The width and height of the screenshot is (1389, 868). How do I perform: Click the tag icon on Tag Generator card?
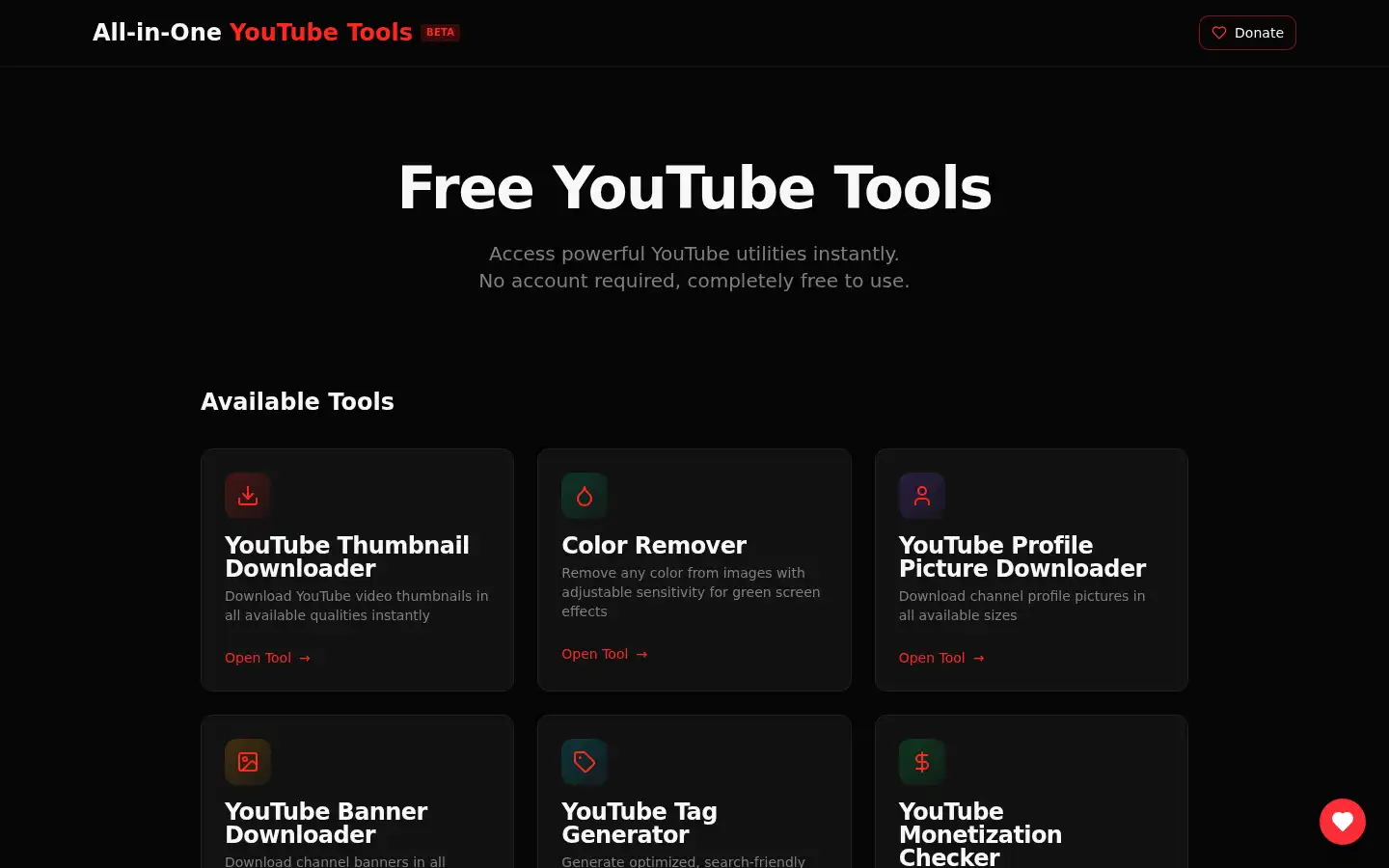pos(585,762)
